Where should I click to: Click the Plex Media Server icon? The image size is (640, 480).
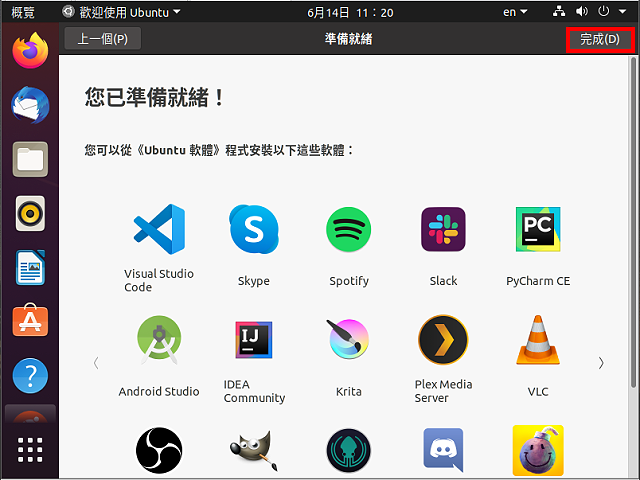pos(443,340)
